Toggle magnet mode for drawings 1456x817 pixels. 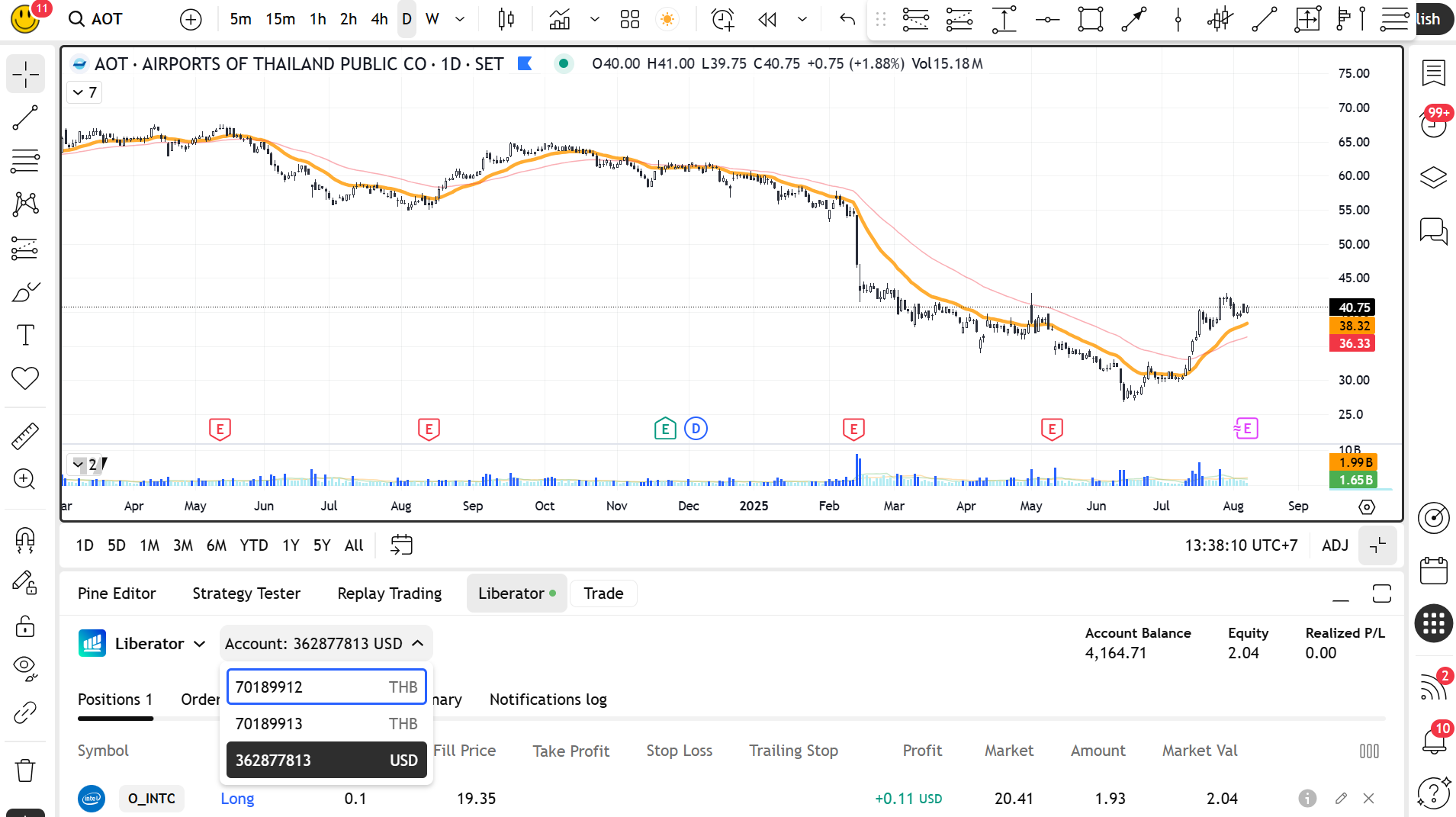[25, 540]
